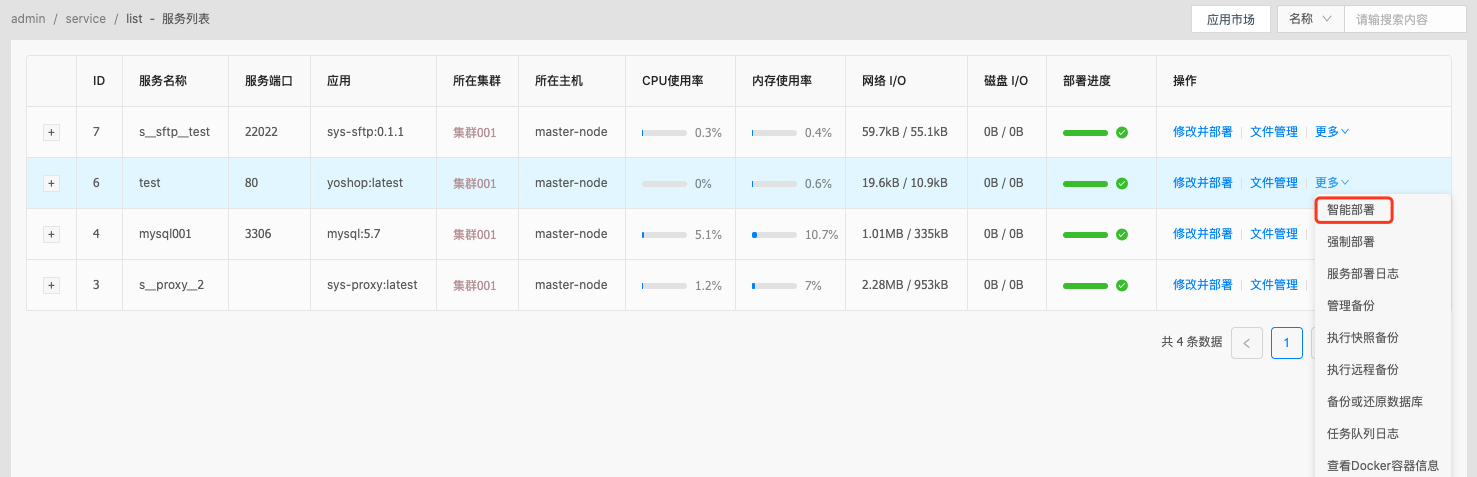Screen dimensions: 1477x477
Task: Open 更多 dropdown for s__sftp__test
Action: pos(1332,131)
